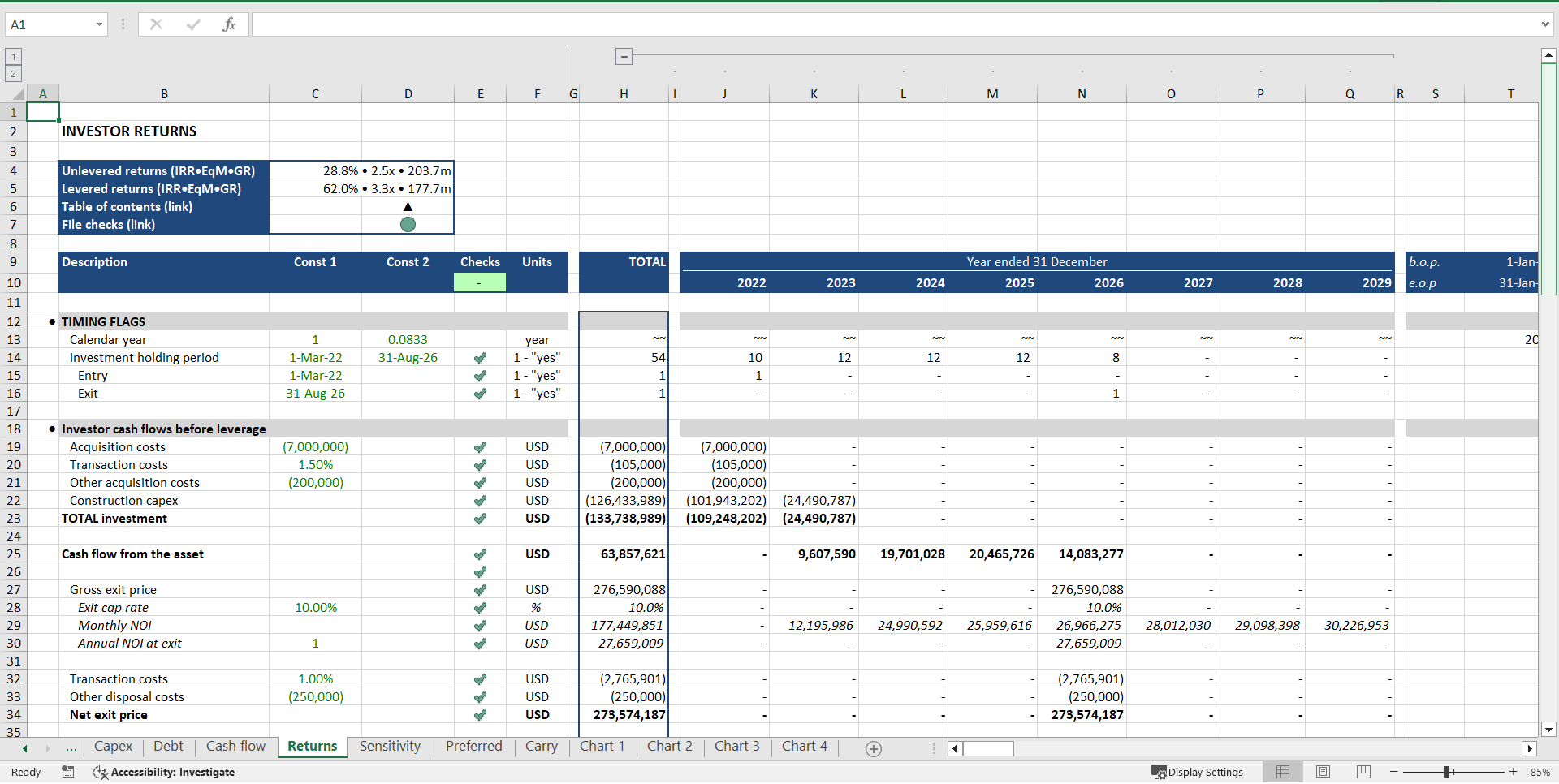The image size is (1559, 784).
Task: Click the green File checks circle
Action: pyautogui.click(x=408, y=225)
